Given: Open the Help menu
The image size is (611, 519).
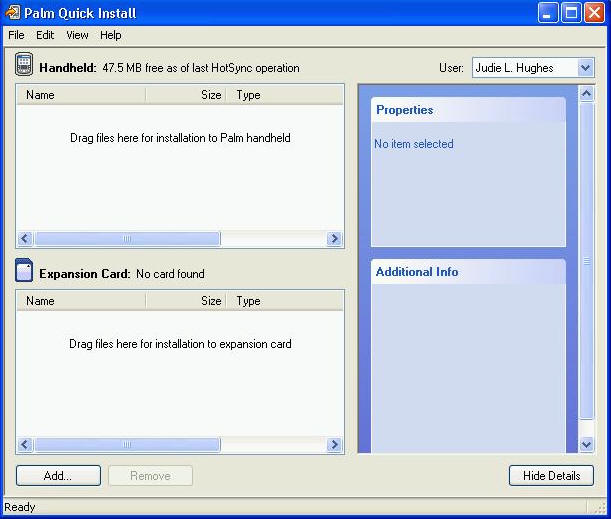Looking at the screenshot, I should (x=111, y=35).
